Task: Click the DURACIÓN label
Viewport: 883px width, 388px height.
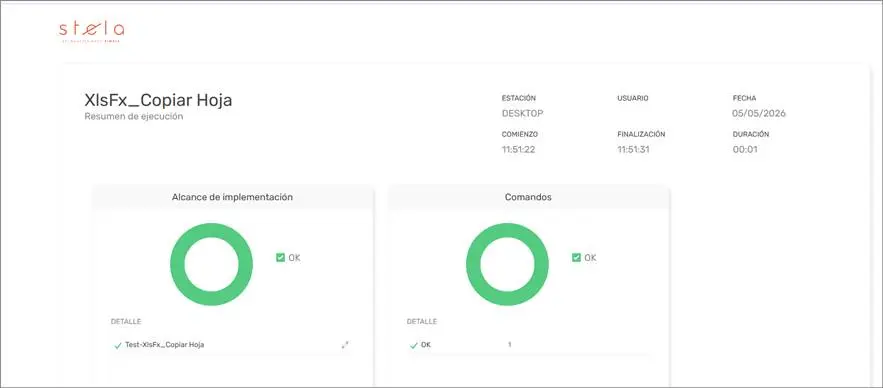Action: tap(751, 135)
